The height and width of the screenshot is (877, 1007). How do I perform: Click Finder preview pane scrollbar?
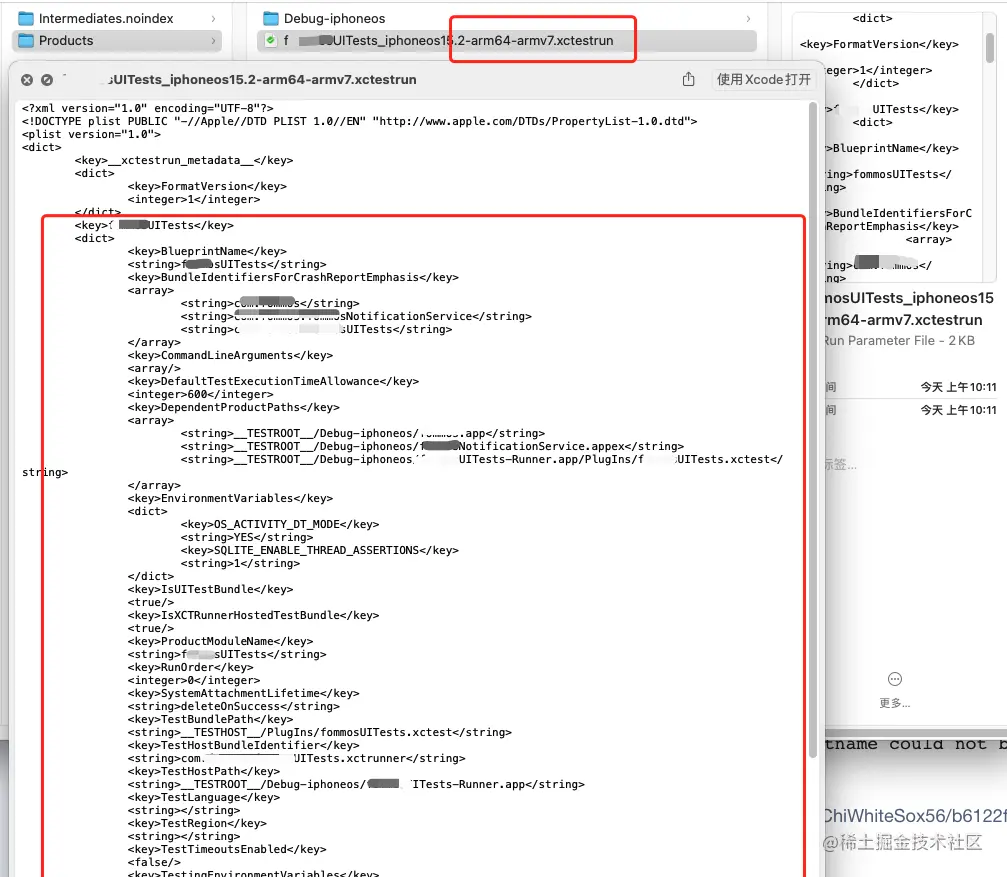tap(990, 48)
